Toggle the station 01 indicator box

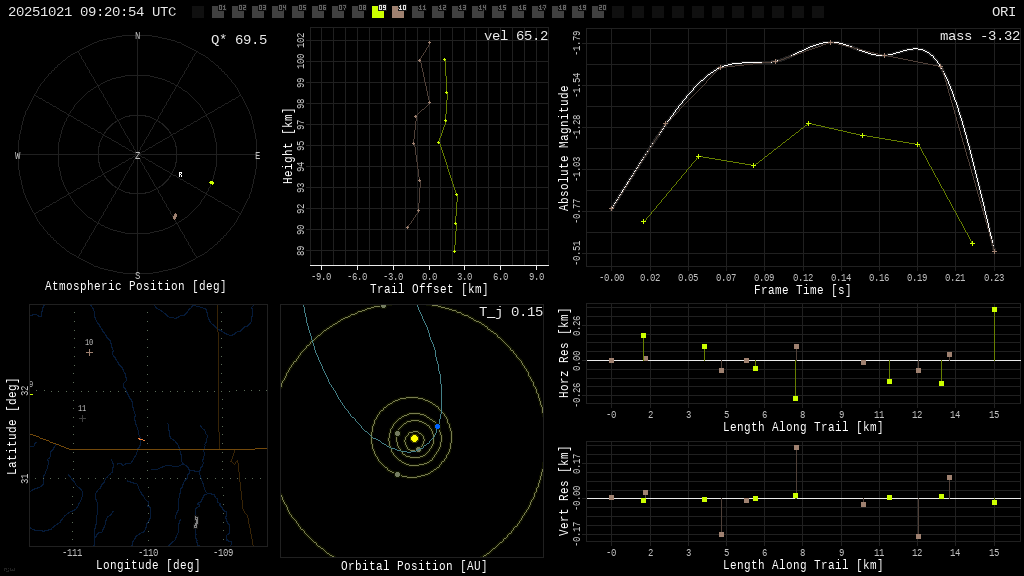(218, 12)
